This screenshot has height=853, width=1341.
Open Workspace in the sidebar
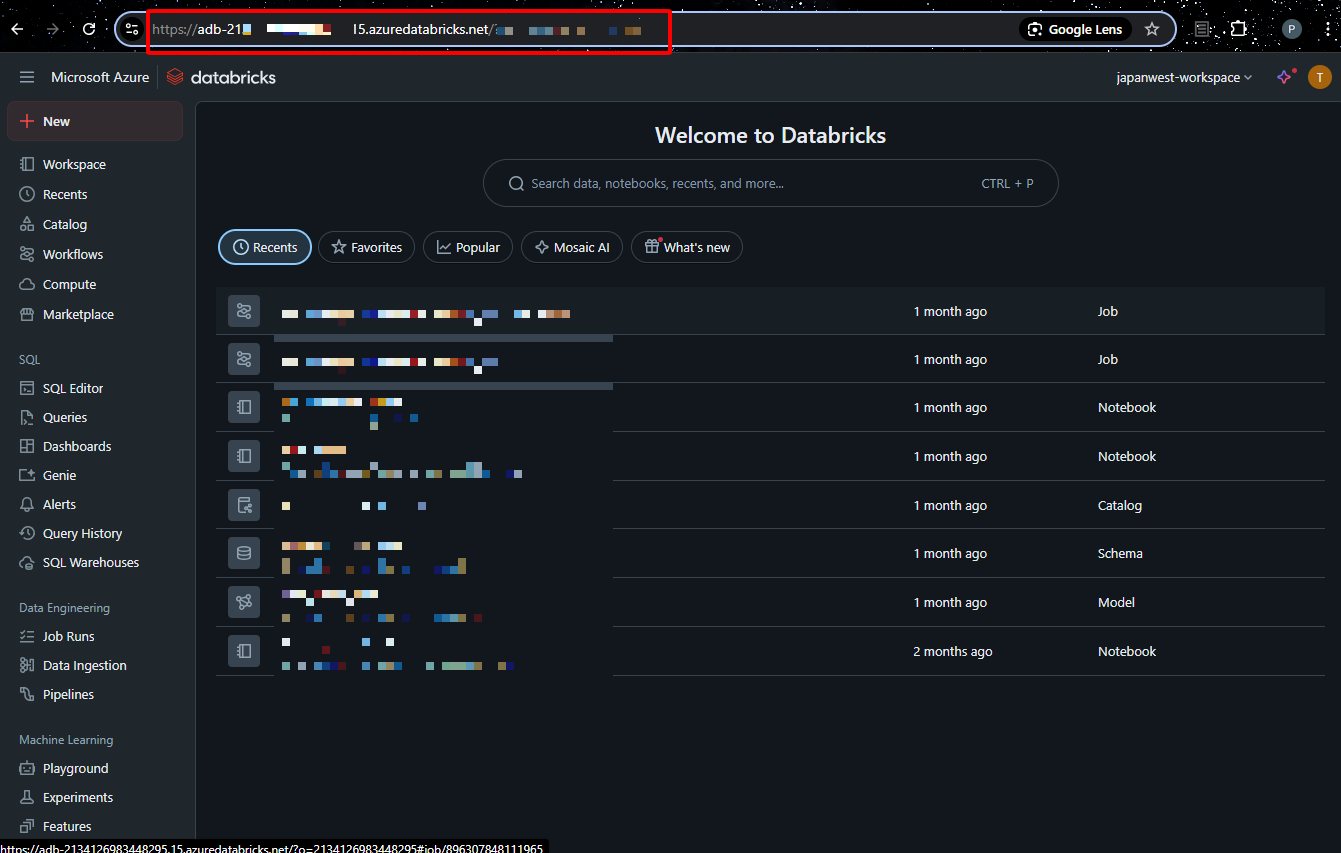[x=74, y=164]
